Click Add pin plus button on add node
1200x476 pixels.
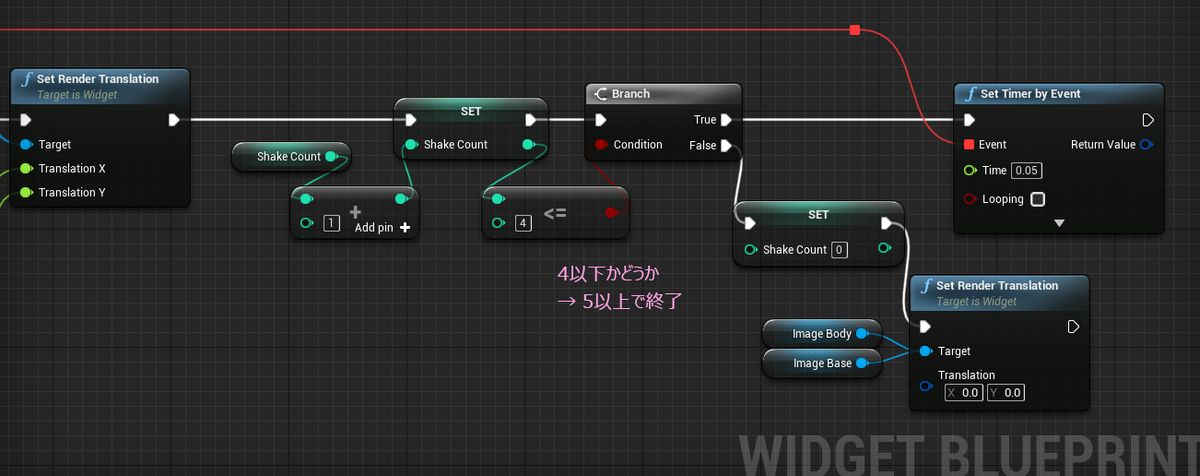pos(405,228)
